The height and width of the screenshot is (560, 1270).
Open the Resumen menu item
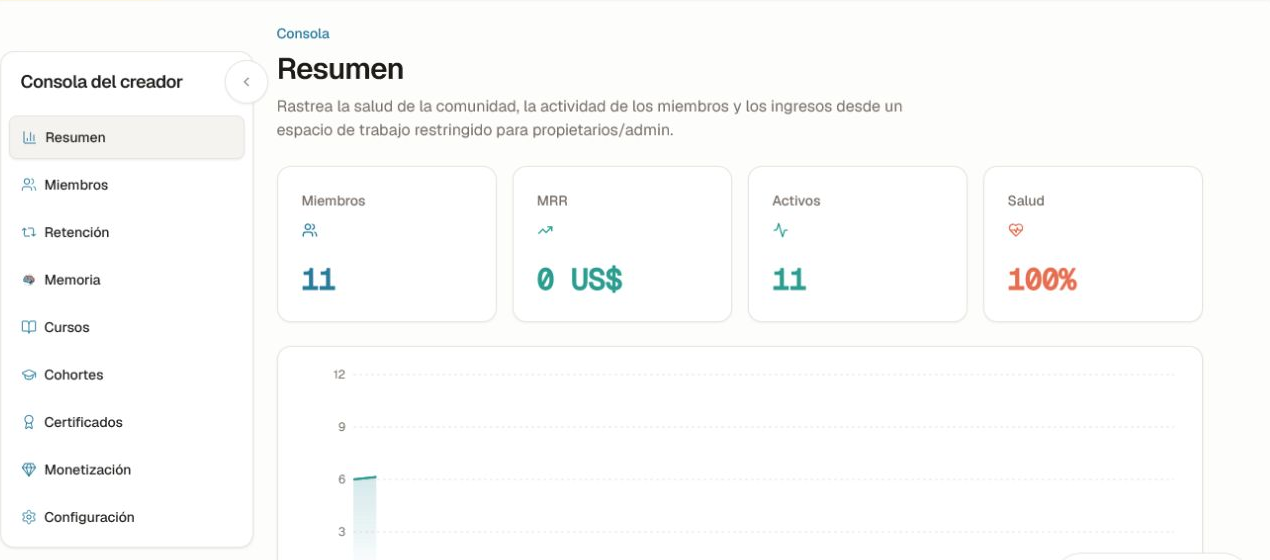pos(127,137)
